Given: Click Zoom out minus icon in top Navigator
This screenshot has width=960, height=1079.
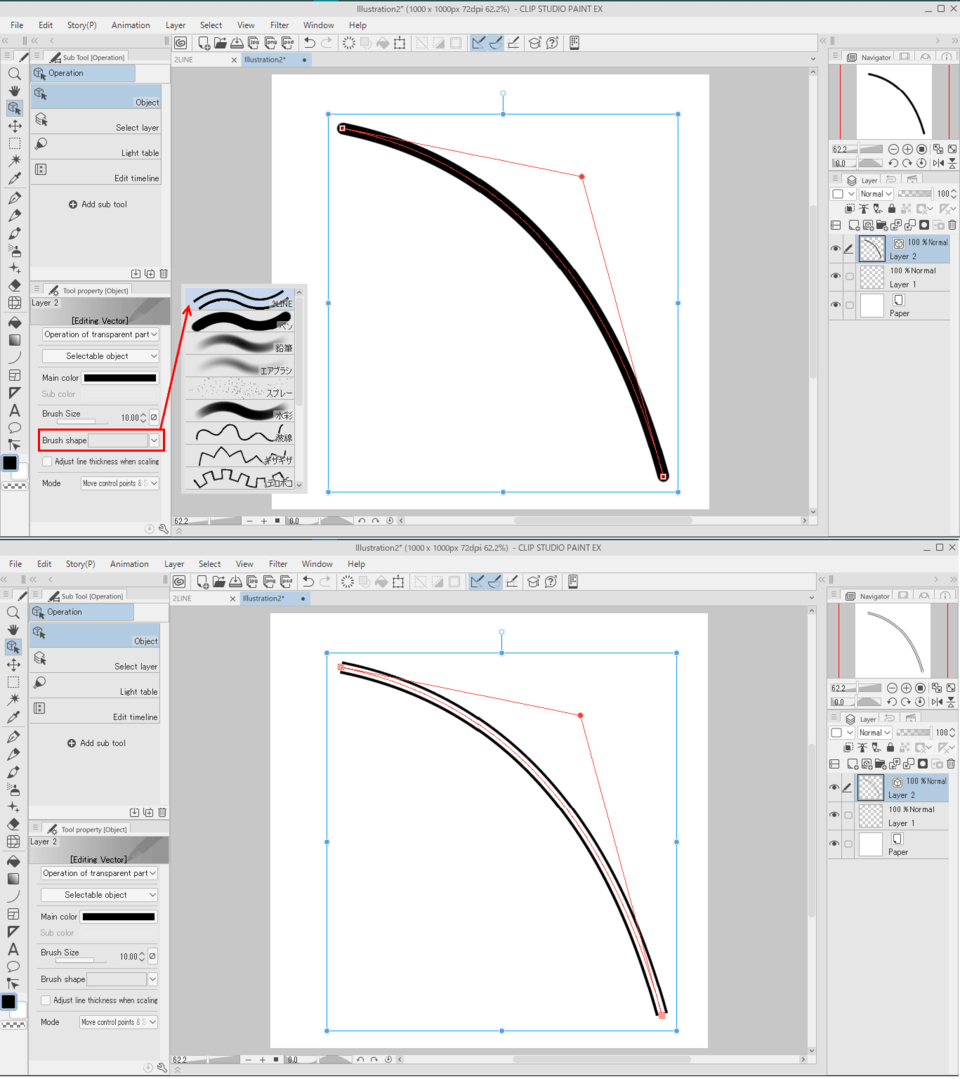Looking at the screenshot, I should point(893,149).
